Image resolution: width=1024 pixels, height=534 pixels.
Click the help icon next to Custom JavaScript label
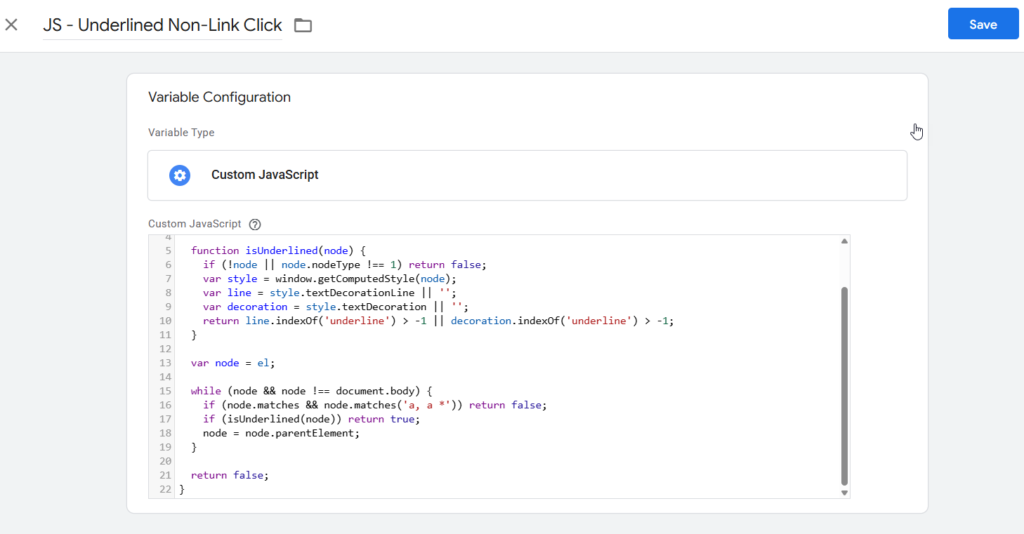point(255,224)
